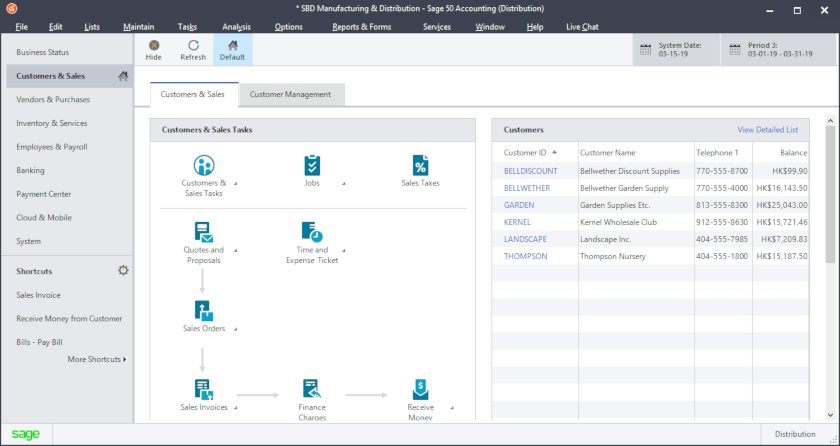This screenshot has width=840, height=446.
Task: Open the Live Chat menu
Action: [582, 27]
